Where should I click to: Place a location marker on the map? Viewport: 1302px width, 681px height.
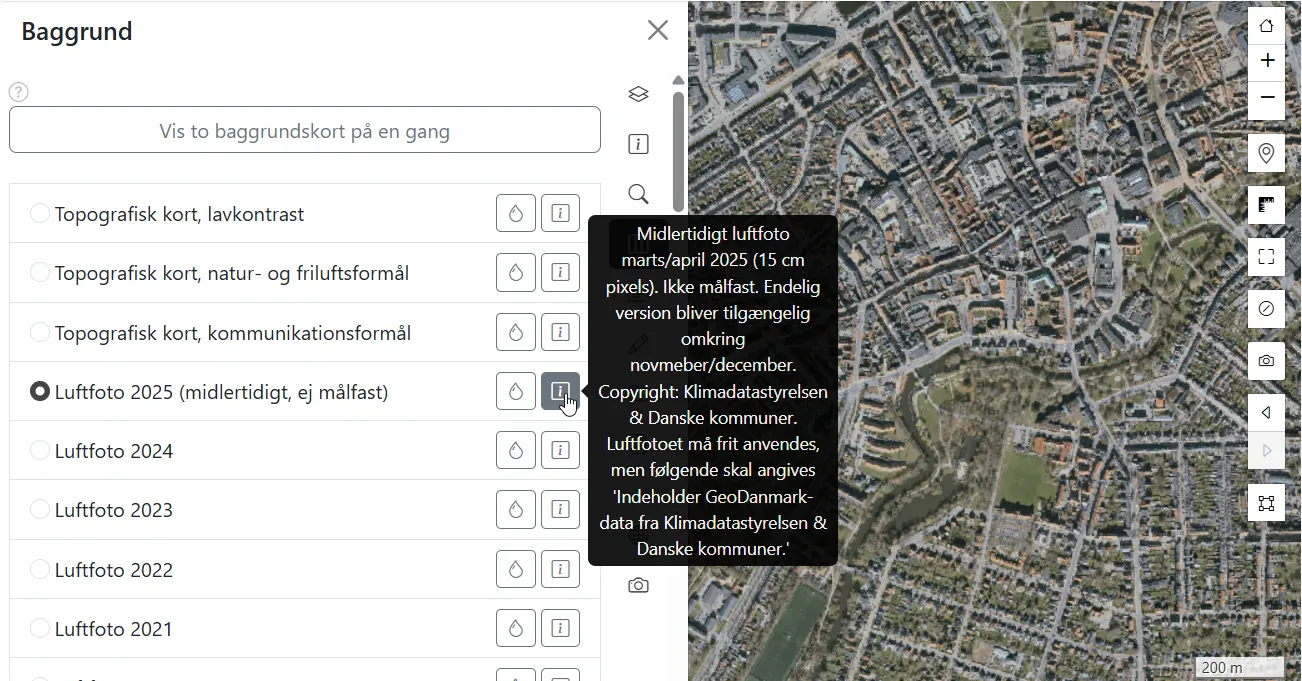[1266, 153]
